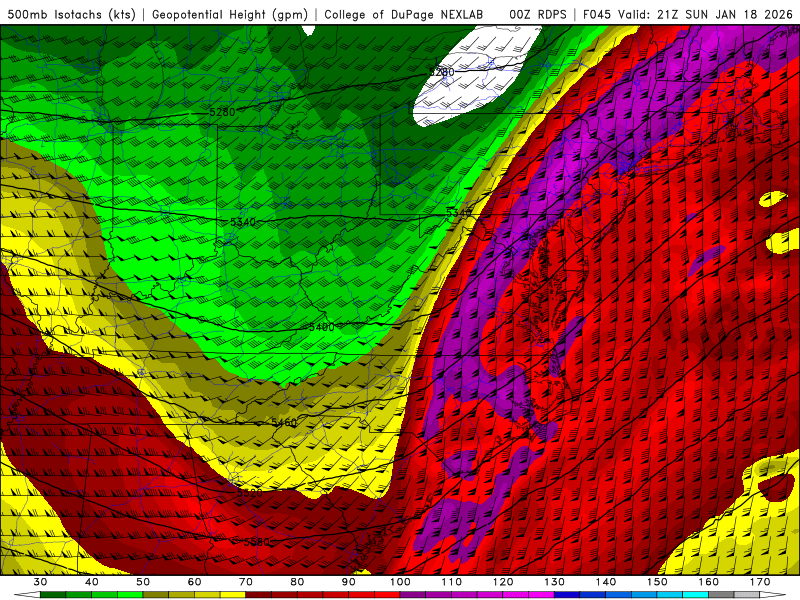This screenshot has height=600, width=800.
Task: Click the 150 label on the color scale
Action: [x=658, y=582]
